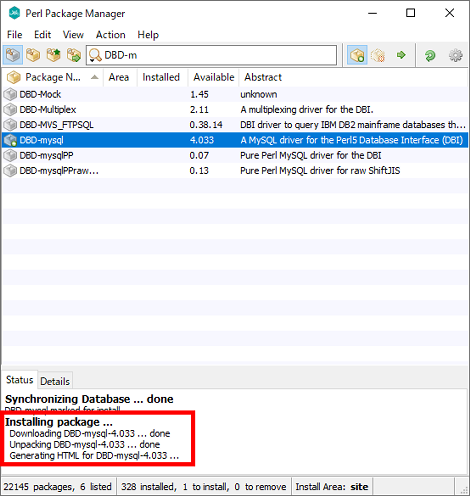
Task: Click the window resize grip in status bar
Action: click(x=463, y=489)
